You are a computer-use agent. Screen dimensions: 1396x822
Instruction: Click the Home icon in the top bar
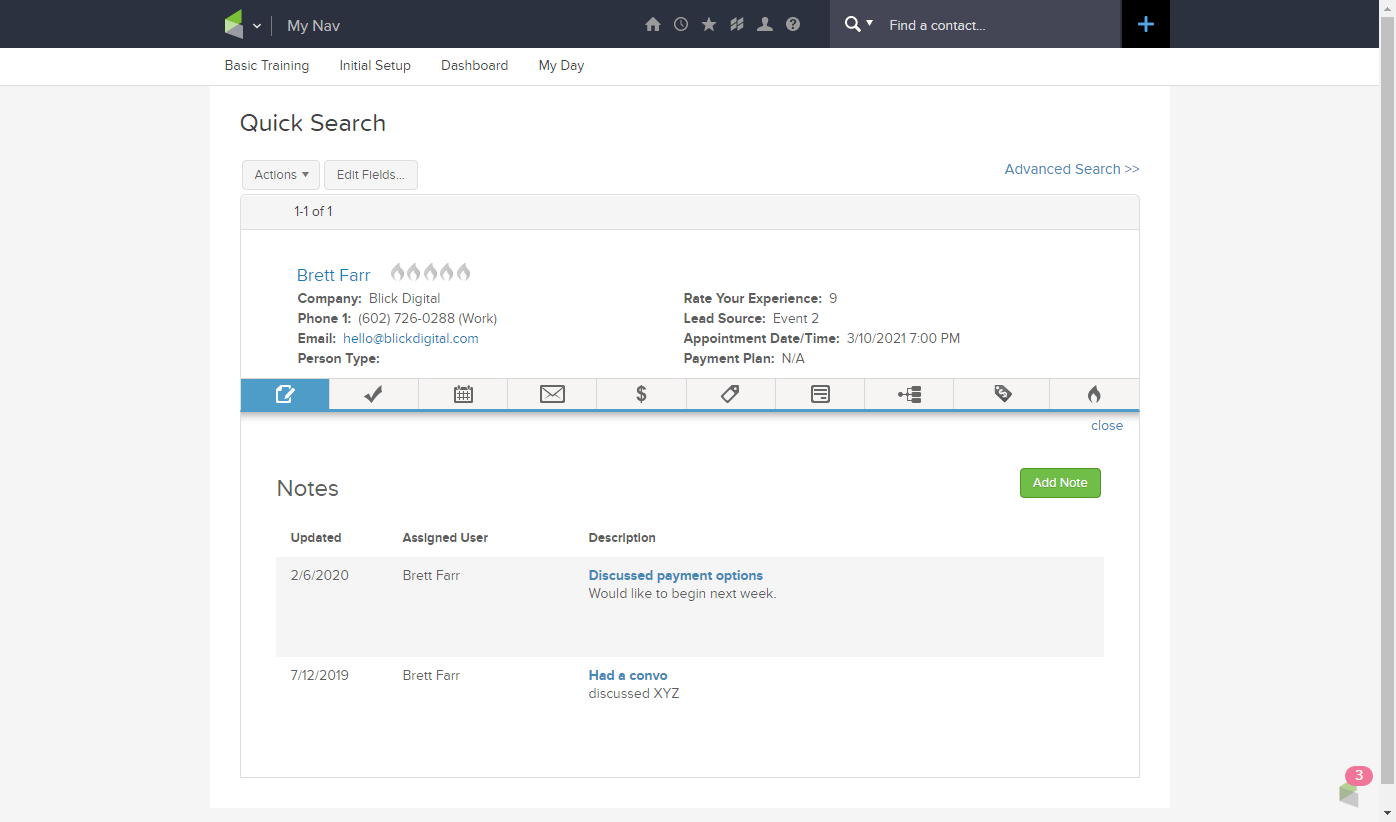pyautogui.click(x=653, y=24)
